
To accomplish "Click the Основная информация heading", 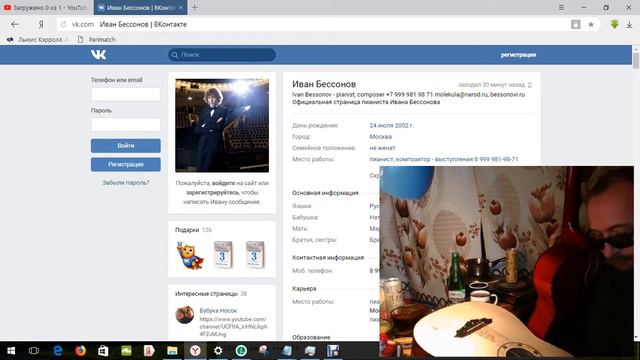I will (325, 193).
